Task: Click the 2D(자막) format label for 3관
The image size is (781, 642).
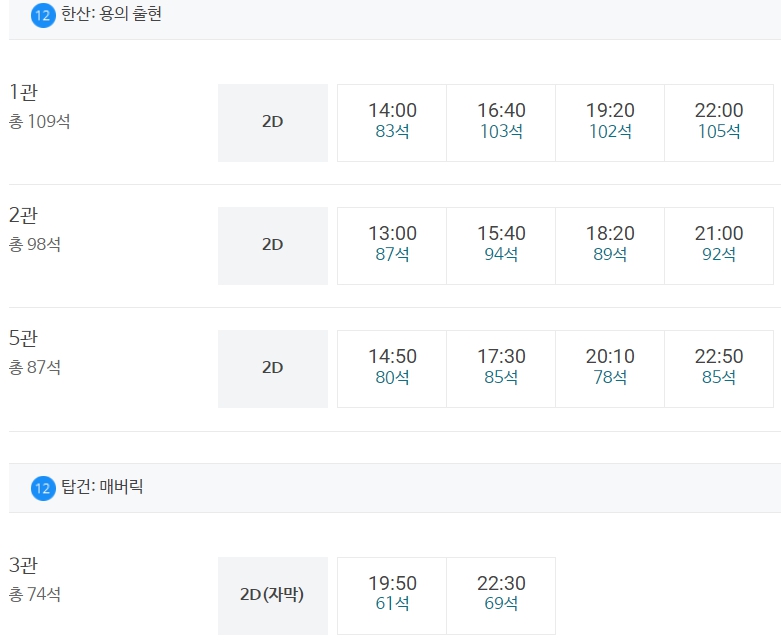Action: coord(273,596)
